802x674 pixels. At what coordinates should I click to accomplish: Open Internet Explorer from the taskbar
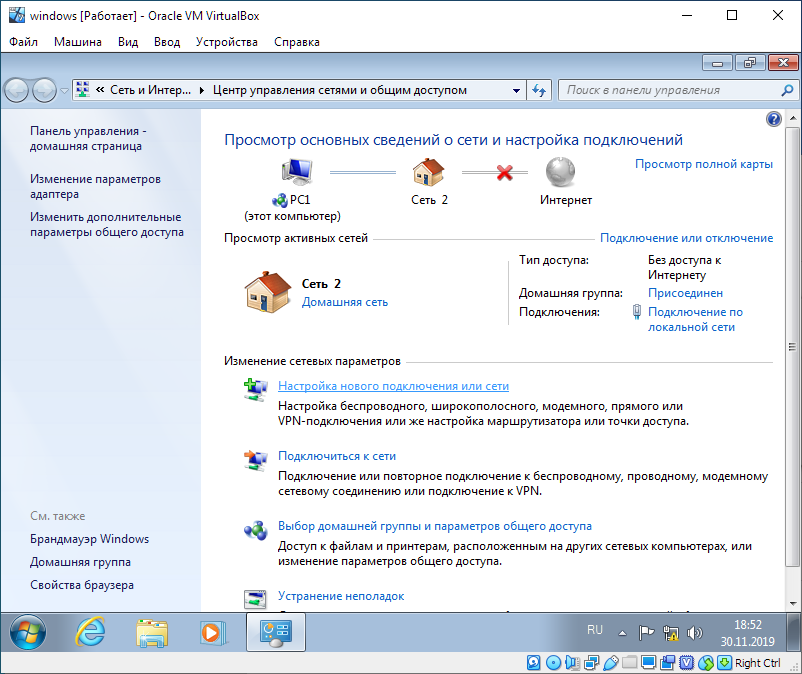click(x=92, y=632)
